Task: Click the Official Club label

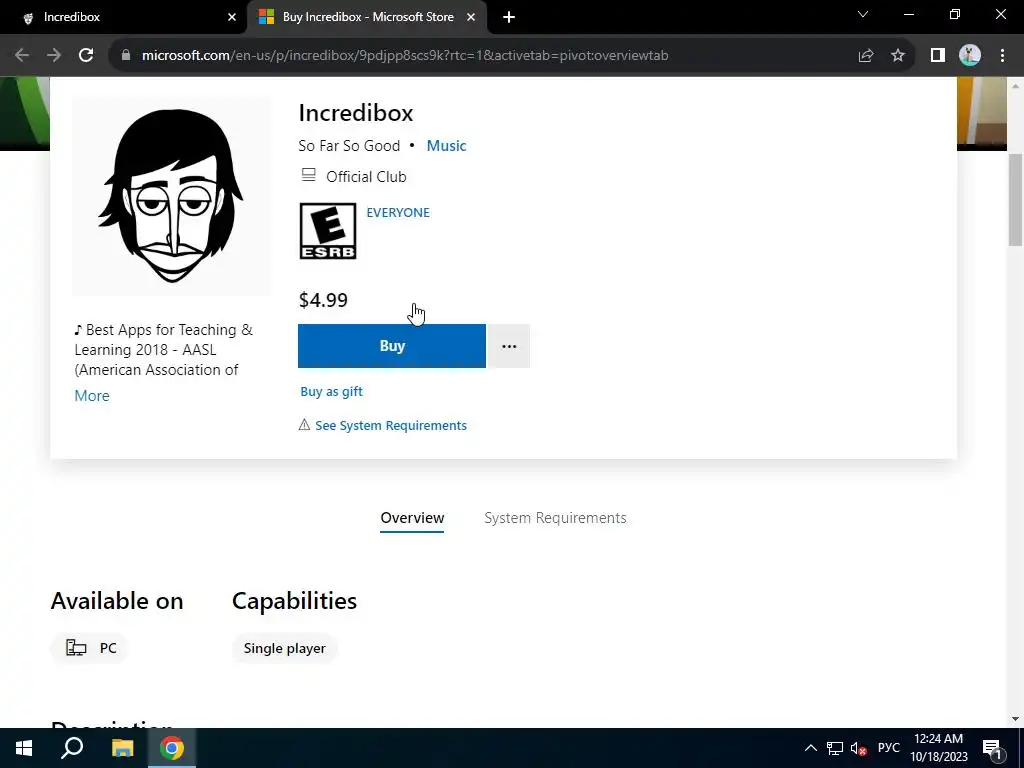Action: (366, 177)
